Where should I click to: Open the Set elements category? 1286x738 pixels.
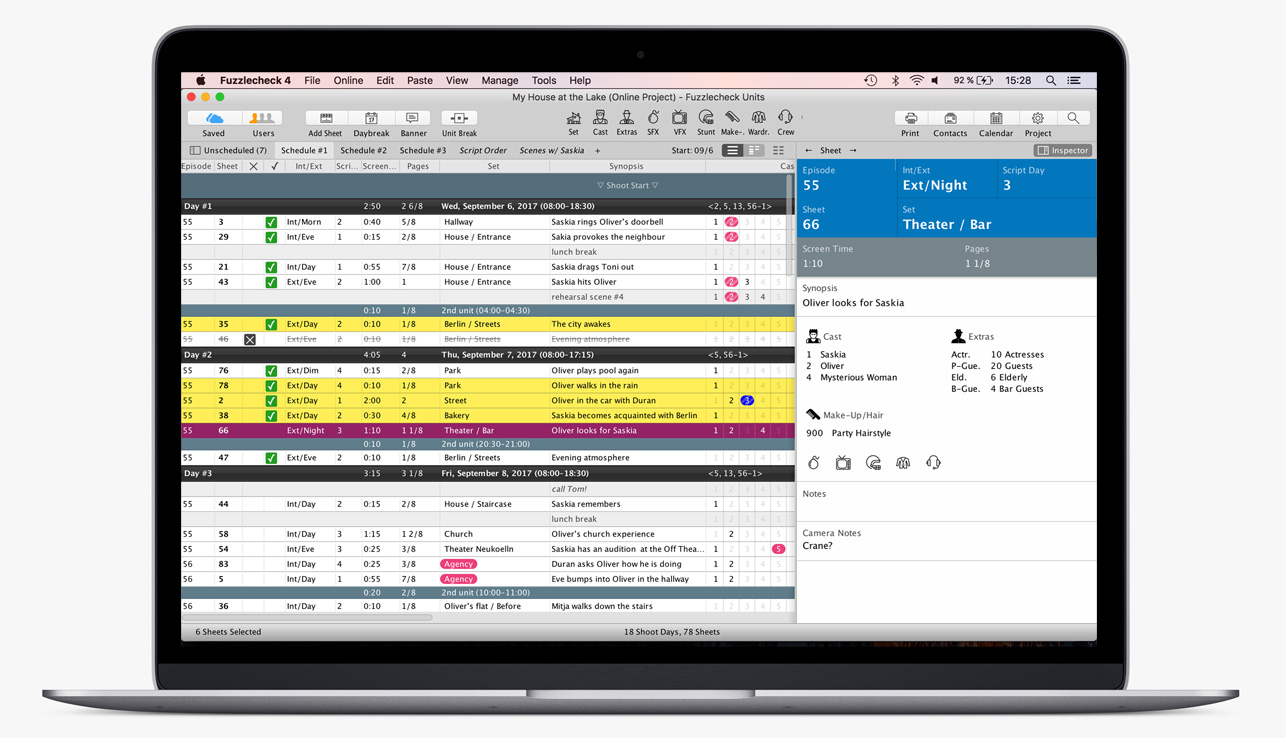click(573, 123)
